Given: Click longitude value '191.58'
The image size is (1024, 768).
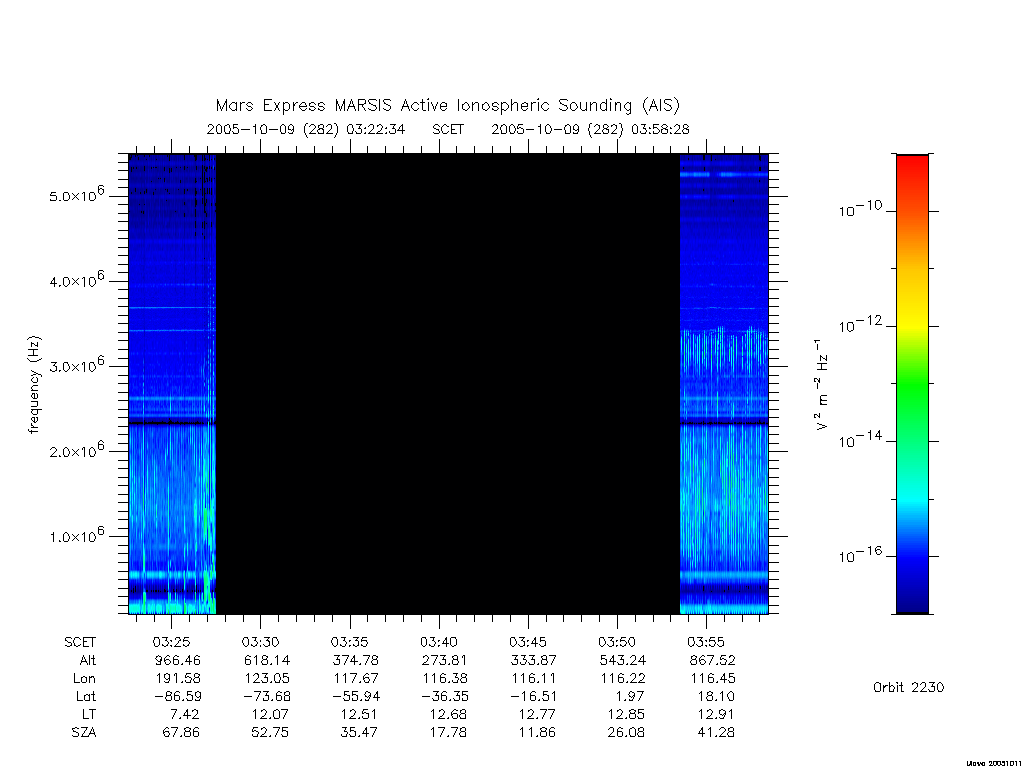Looking at the screenshot, I should (178, 679).
